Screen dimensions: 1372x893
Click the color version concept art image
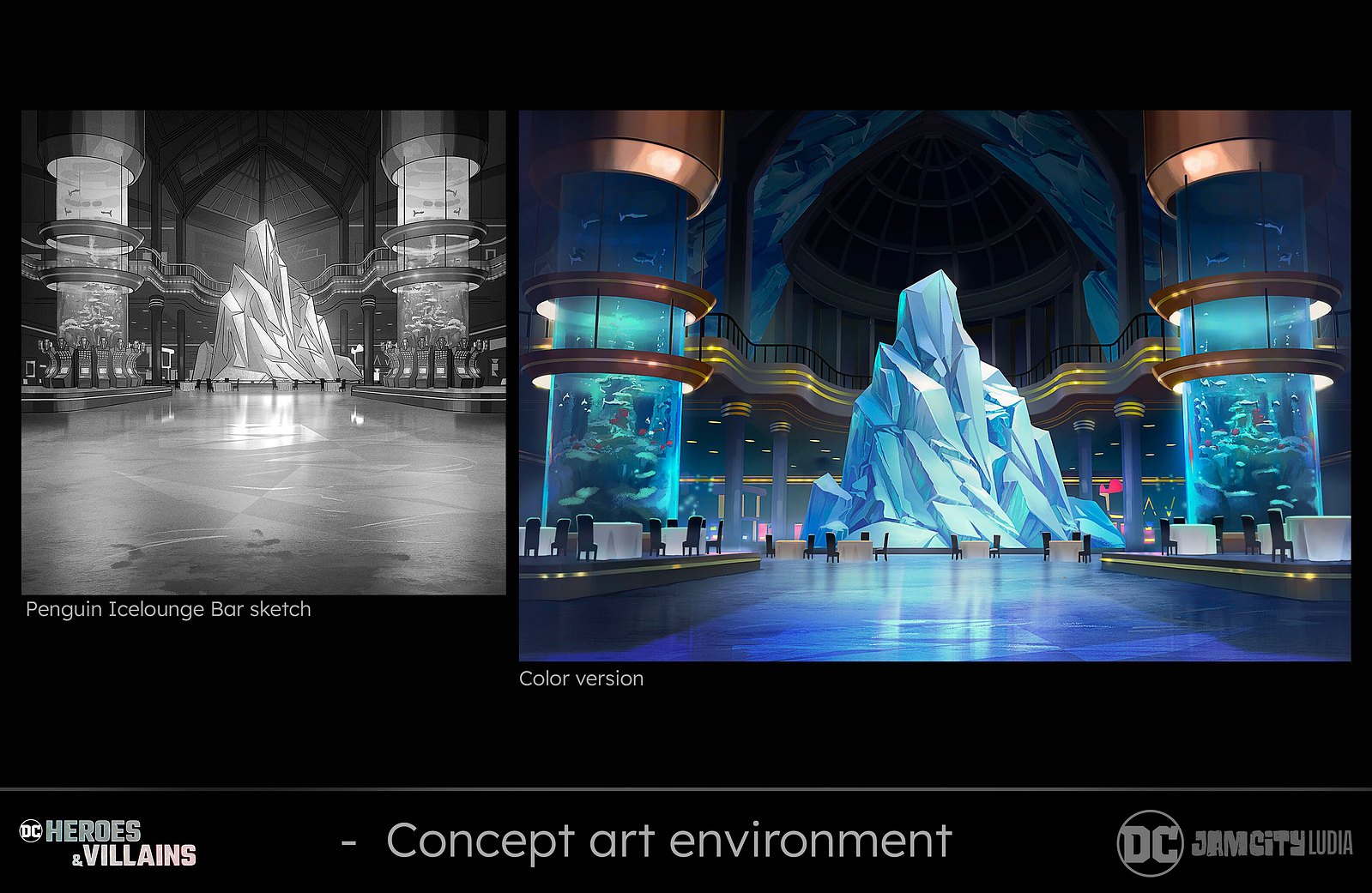pos(934,385)
